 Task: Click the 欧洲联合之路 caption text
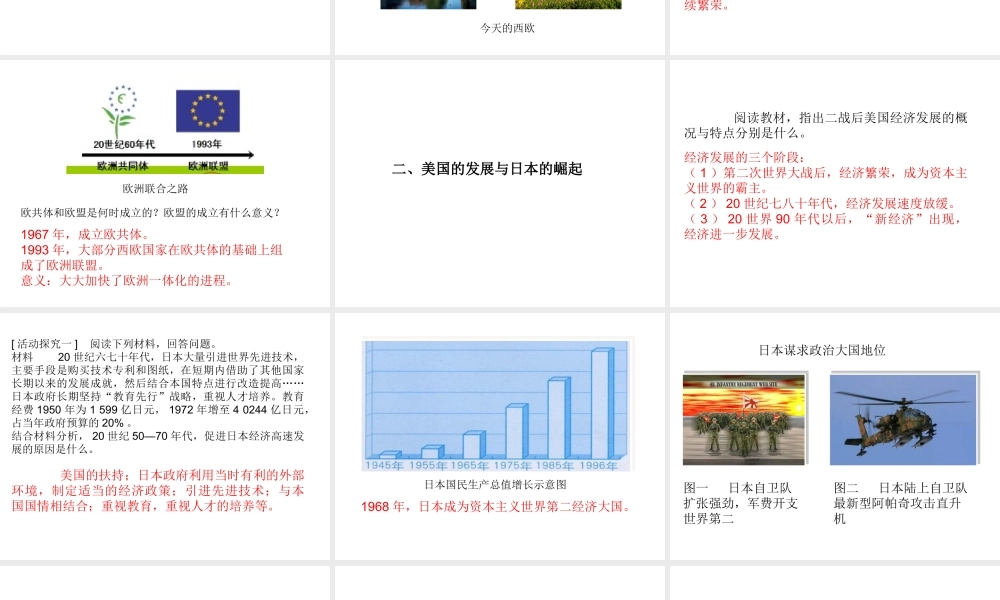(155, 189)
